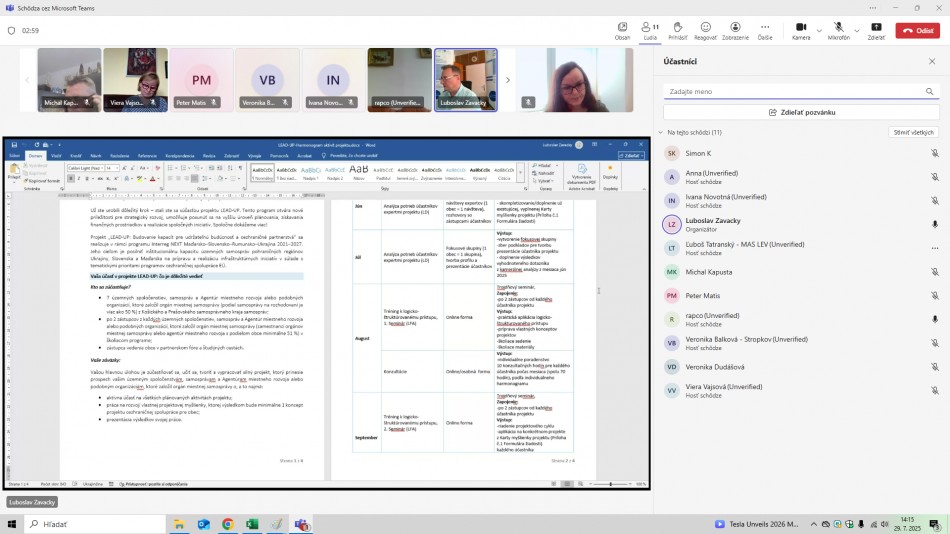Viewport: 950px width, 534px height.
Task: Unmute using the Mikrofón button
Action: 839,30
